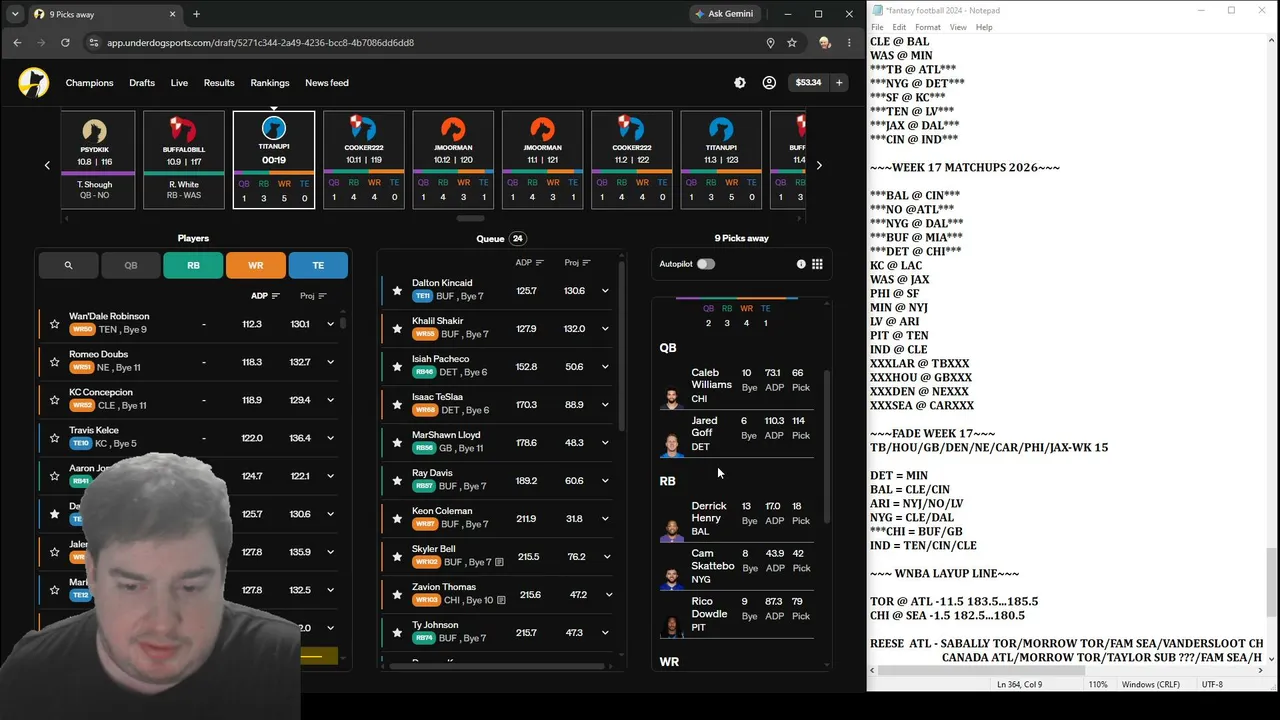Open the info icon beside Autopilot

point(801,264)
